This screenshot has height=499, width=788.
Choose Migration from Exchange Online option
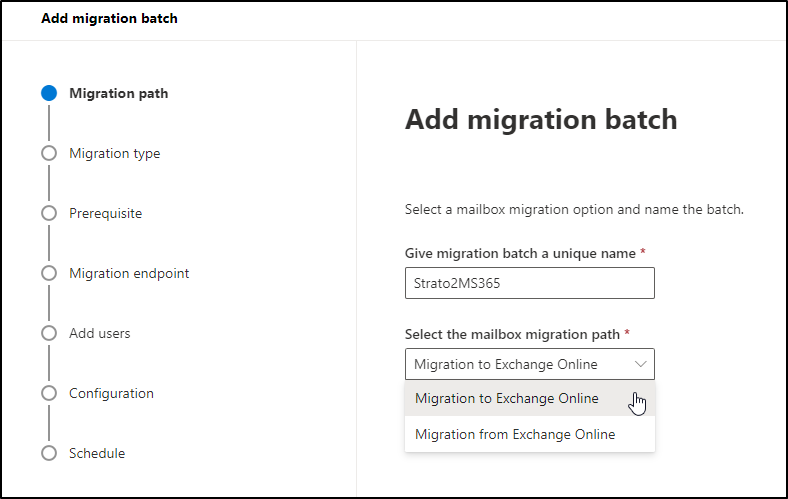(x=530, y=434)
